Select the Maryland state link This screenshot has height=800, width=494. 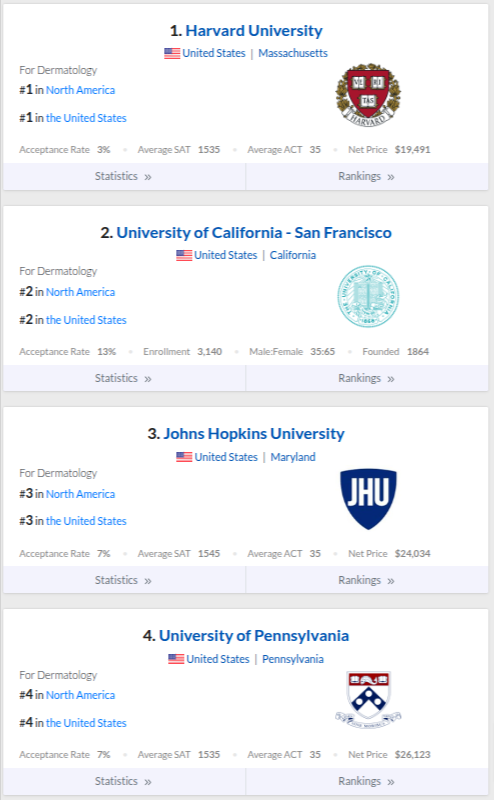coord(293,457)
